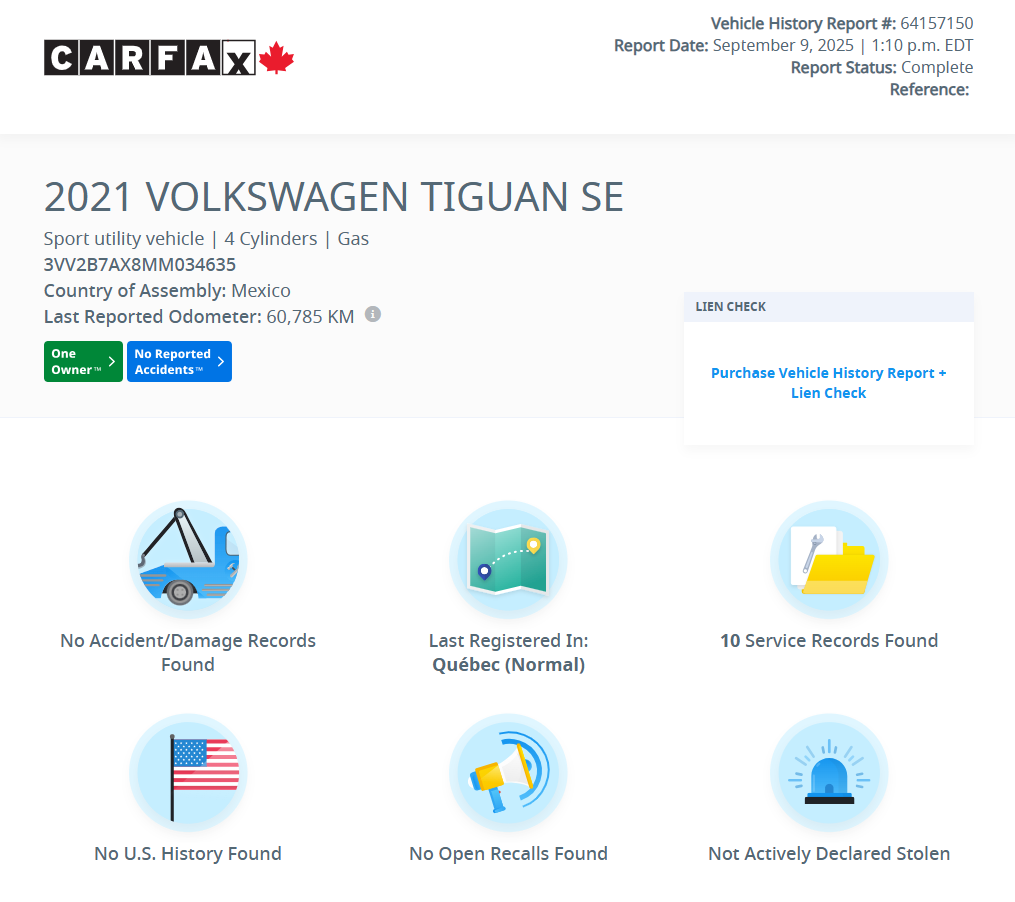Click the No Open Recalls Found label
This screenshot has width=1015, height=902.
[x=508, y=854]
